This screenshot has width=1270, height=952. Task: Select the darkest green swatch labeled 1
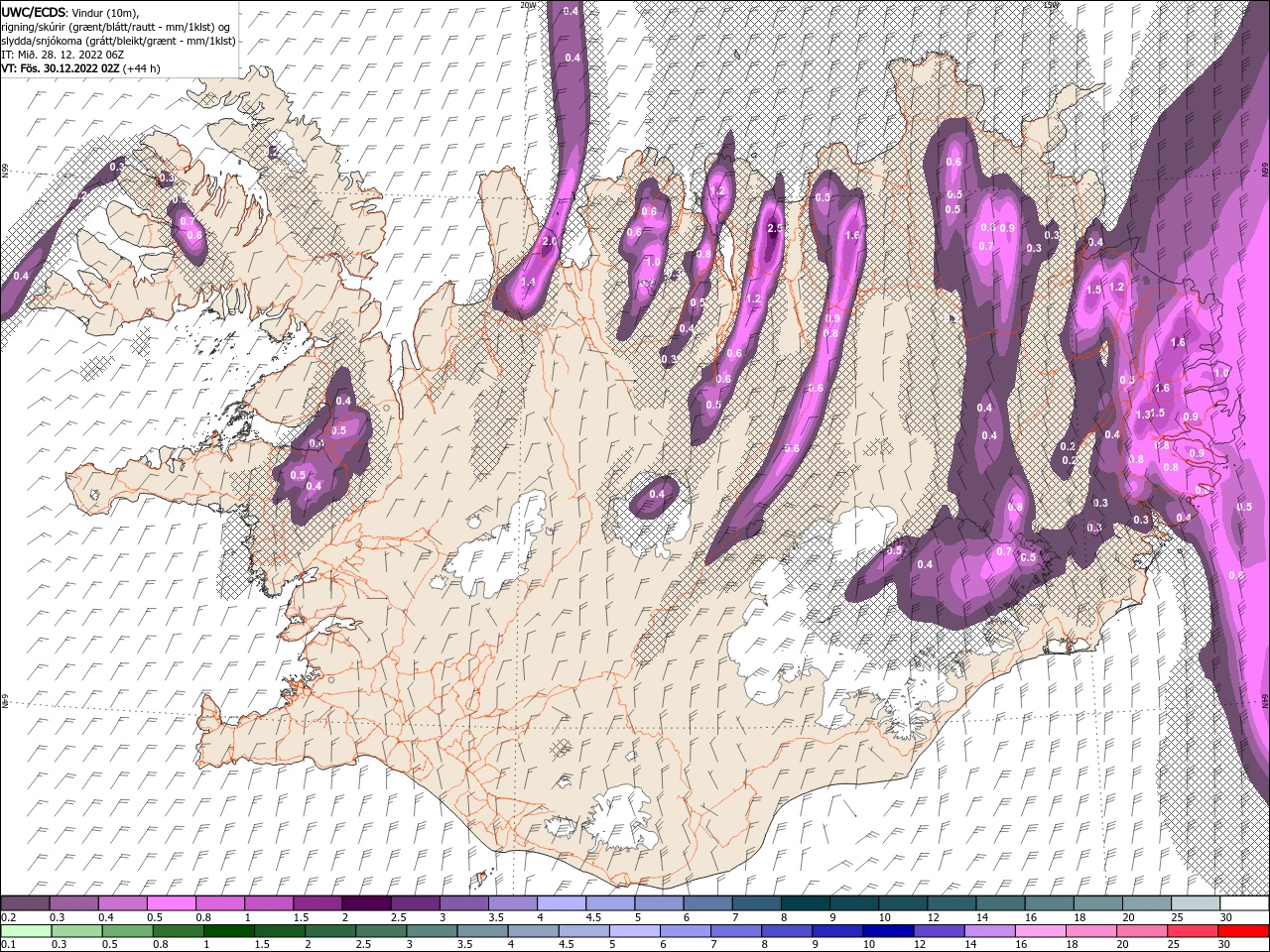pyautogui.click(x=228, y=931)
